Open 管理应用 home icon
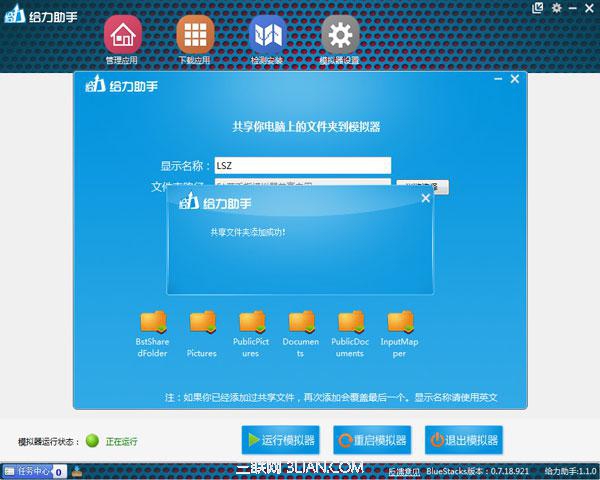Viewport: 600px width, 480px height. [122, 34]
